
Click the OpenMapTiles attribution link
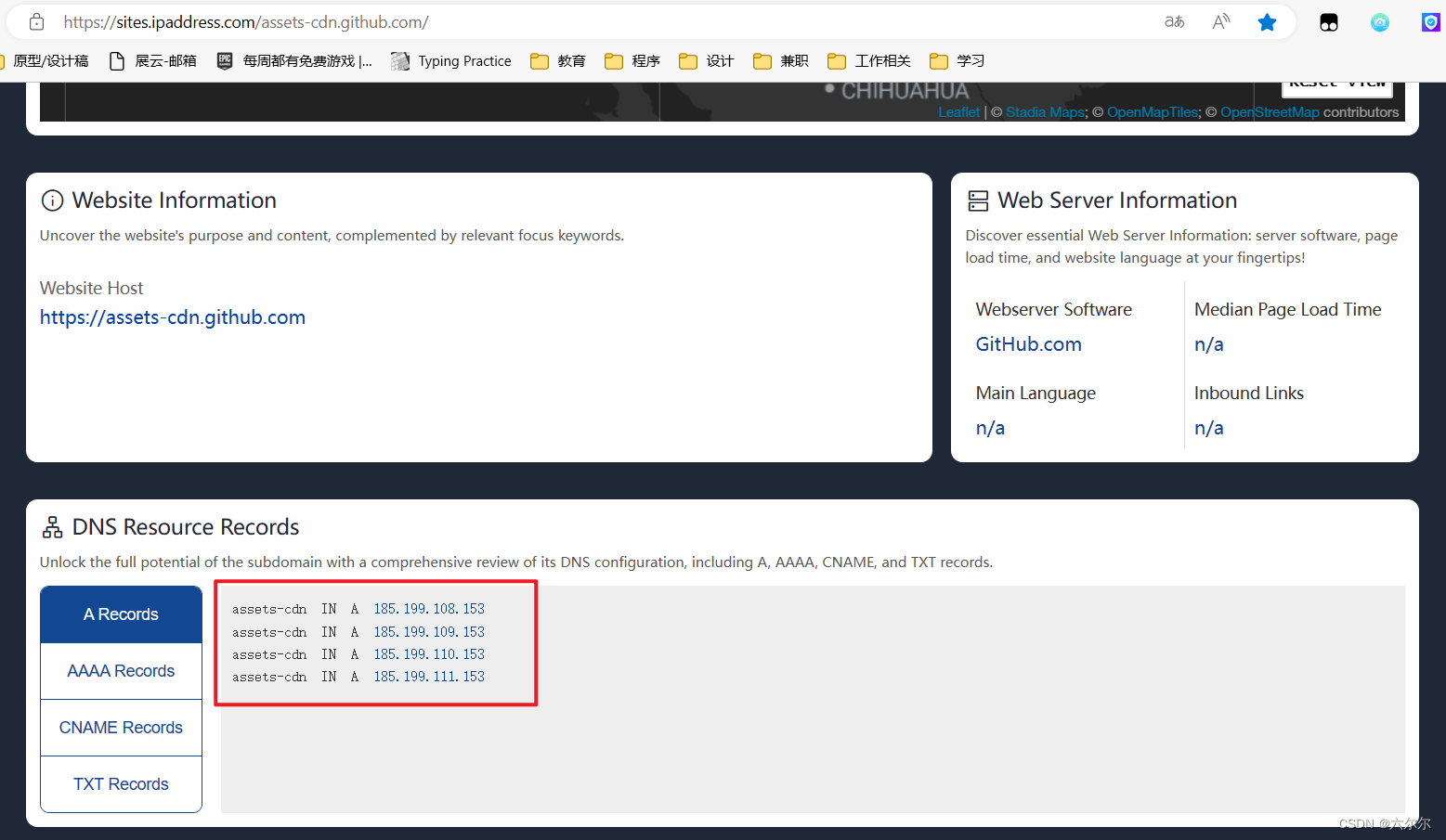1153,112
